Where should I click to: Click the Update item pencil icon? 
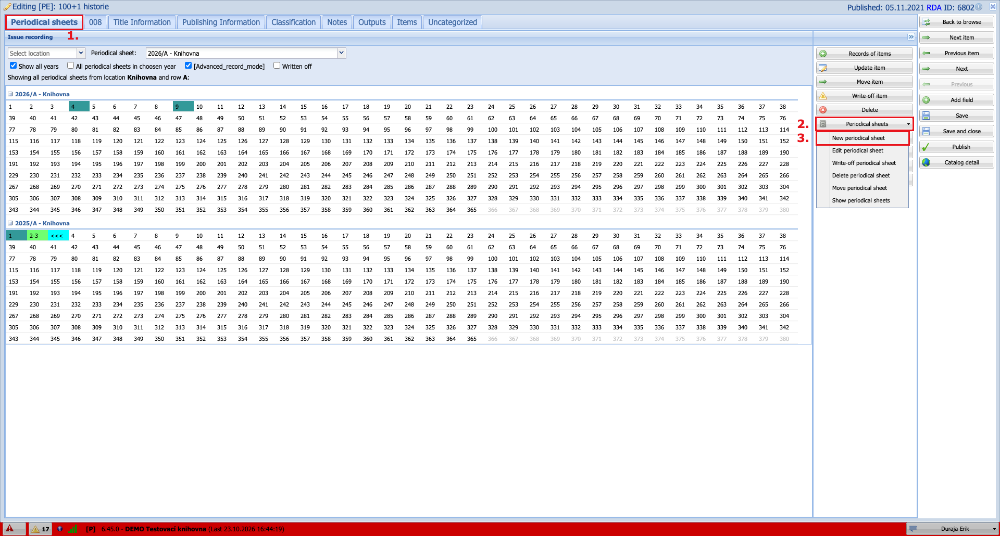[x=823, y=68]
